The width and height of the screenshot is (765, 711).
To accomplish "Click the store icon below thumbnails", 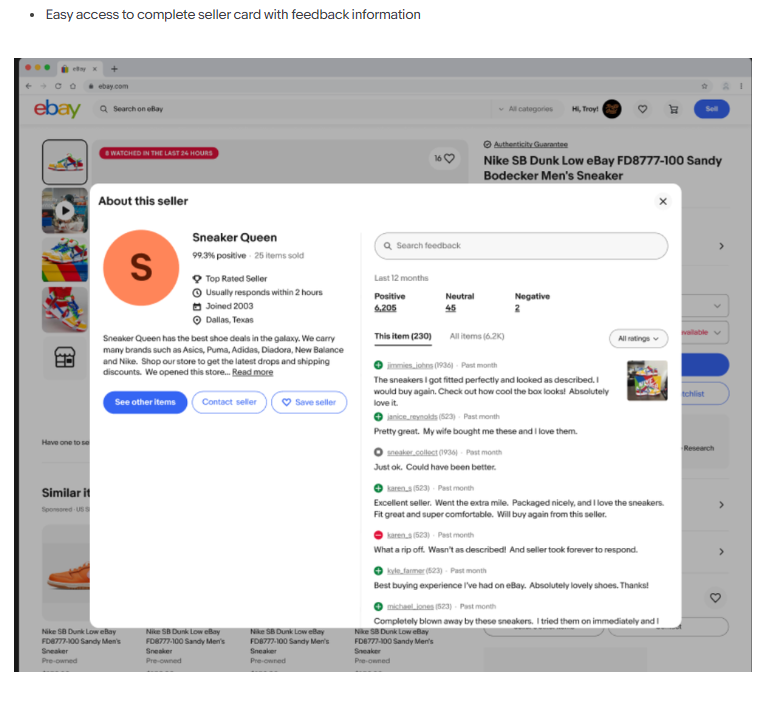I will click(x=64, y=359).
